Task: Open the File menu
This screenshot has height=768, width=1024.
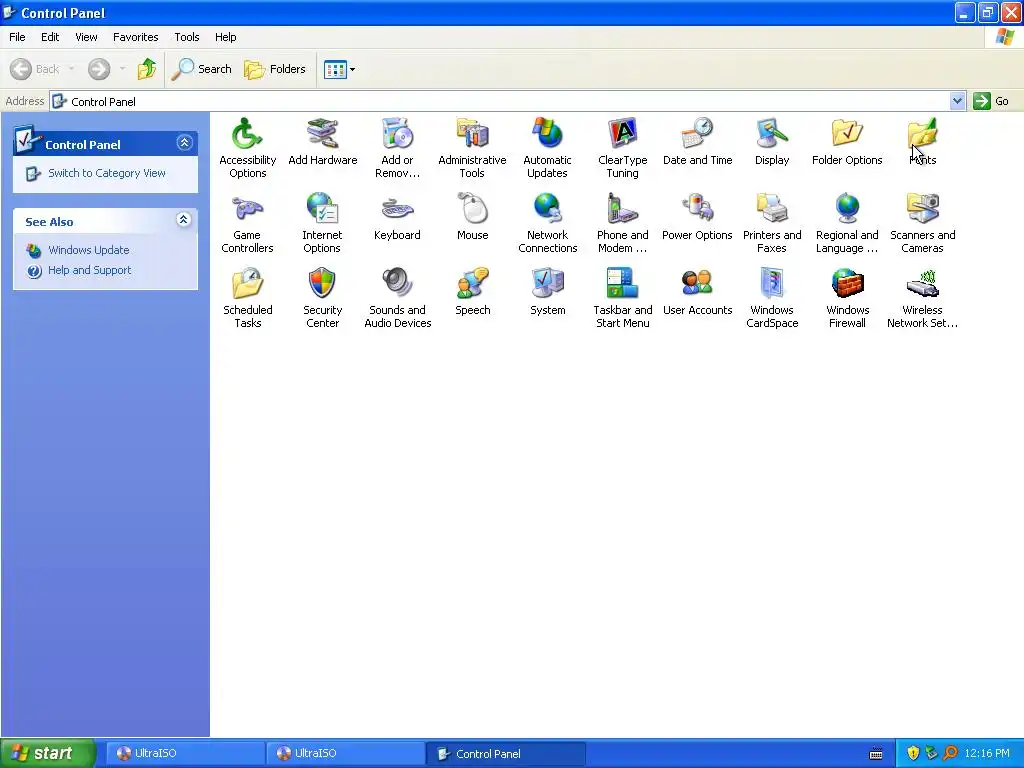Action: [17, 37]
